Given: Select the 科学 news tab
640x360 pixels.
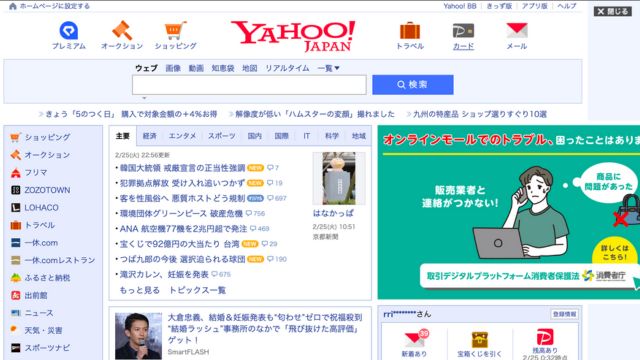Looking at the screenshot, I should pyautogui.click(x=332, y=136).
